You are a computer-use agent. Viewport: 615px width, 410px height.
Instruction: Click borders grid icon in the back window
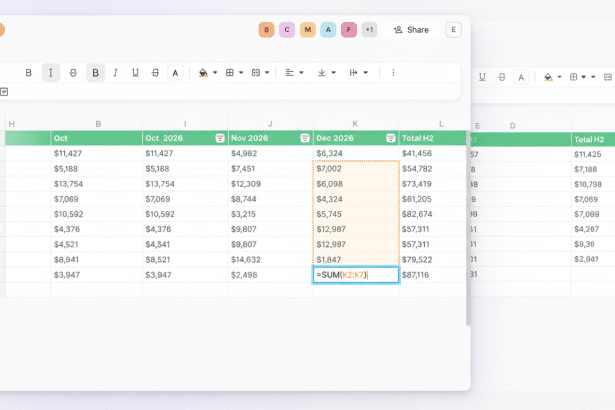(573, 77)
